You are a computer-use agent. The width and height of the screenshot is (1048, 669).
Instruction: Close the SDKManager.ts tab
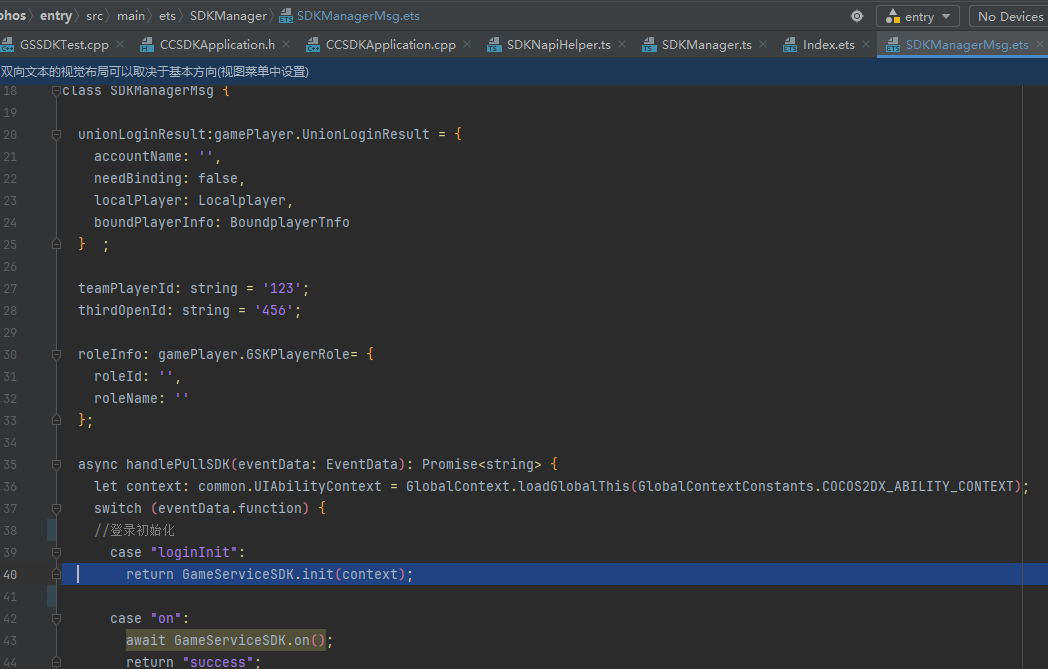pos(763,44)
